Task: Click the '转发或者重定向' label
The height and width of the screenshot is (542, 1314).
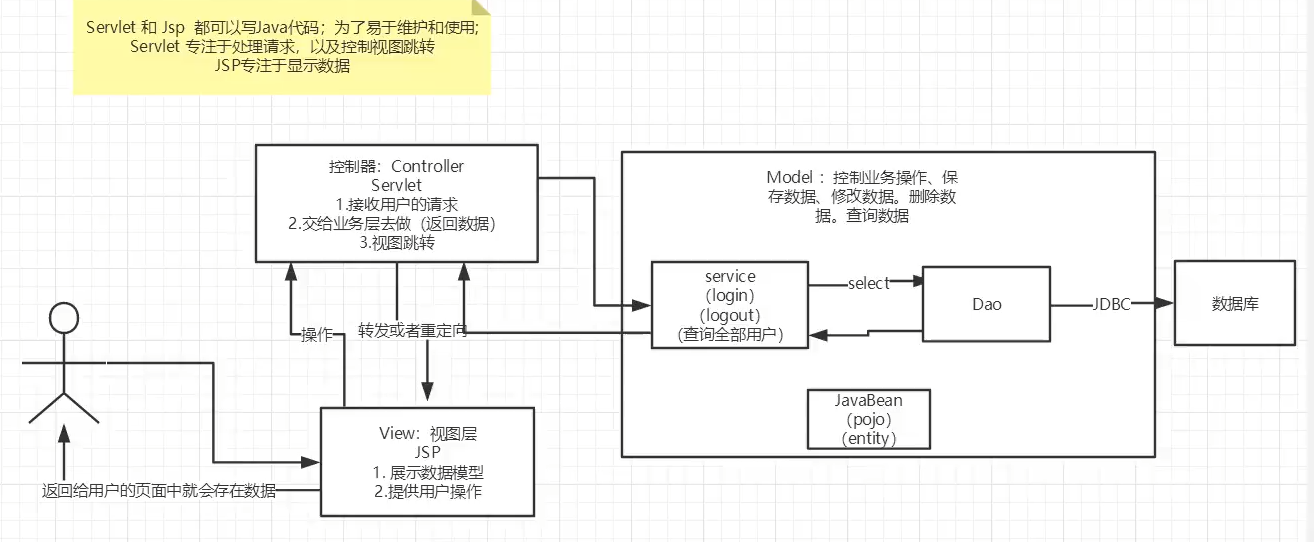Action: (412, 331)
